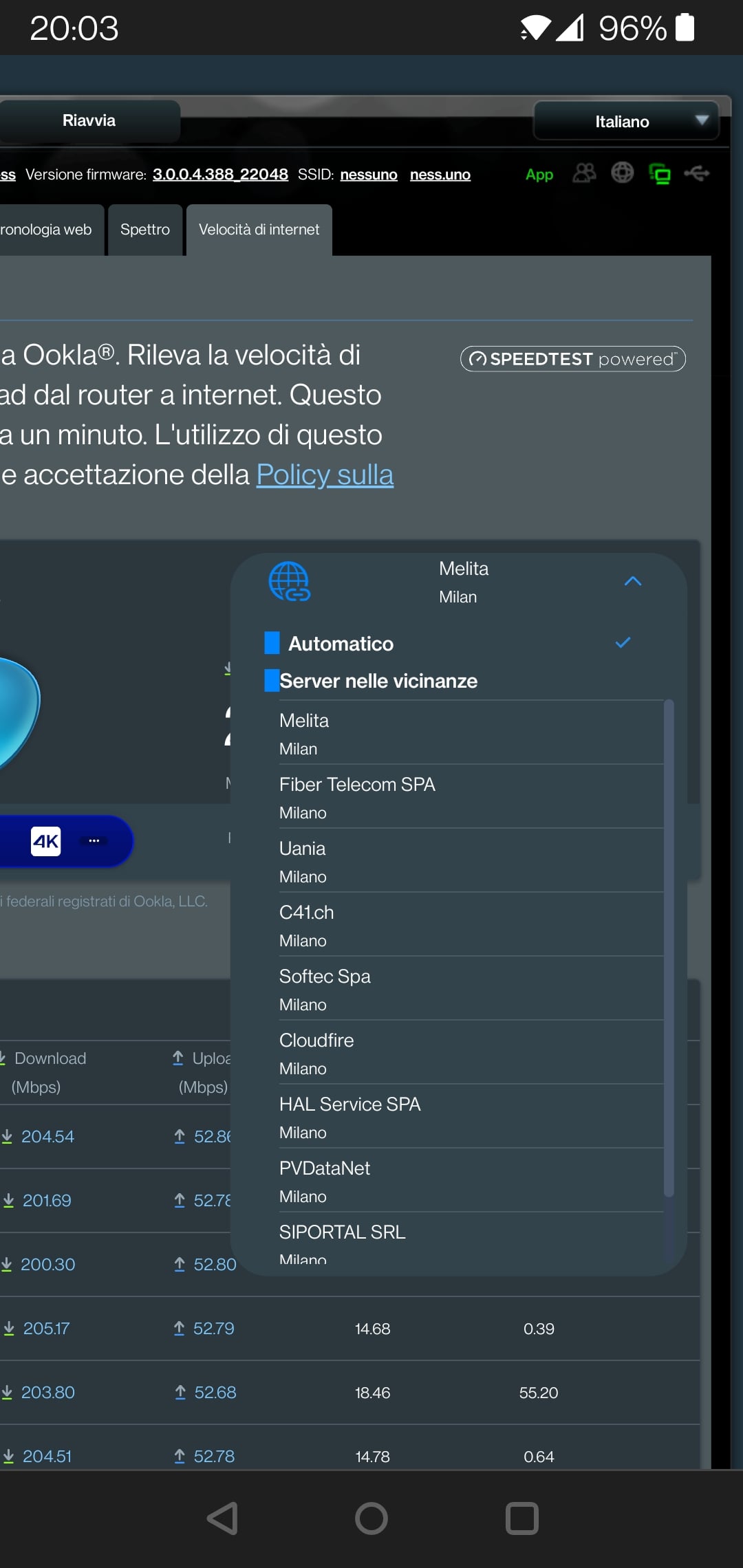
Task: Open the firmware version 3.0.0.4.388_22048 link
Action: [x=220, y=175]
